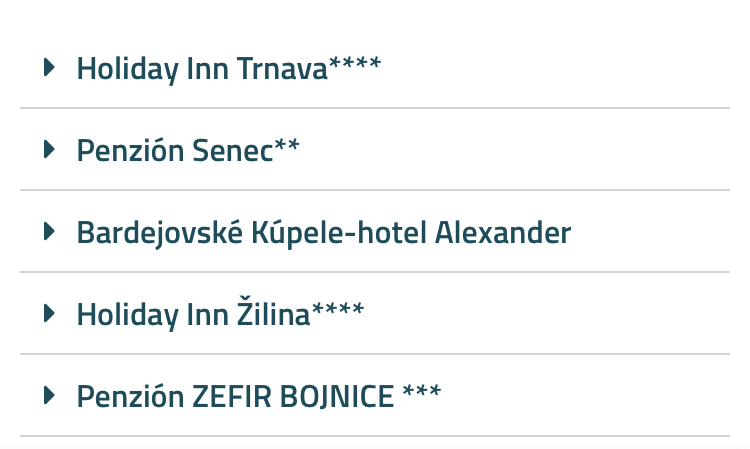Click the three stars after BOJNICE
750x449 pixels.
(x=422, y=394)
